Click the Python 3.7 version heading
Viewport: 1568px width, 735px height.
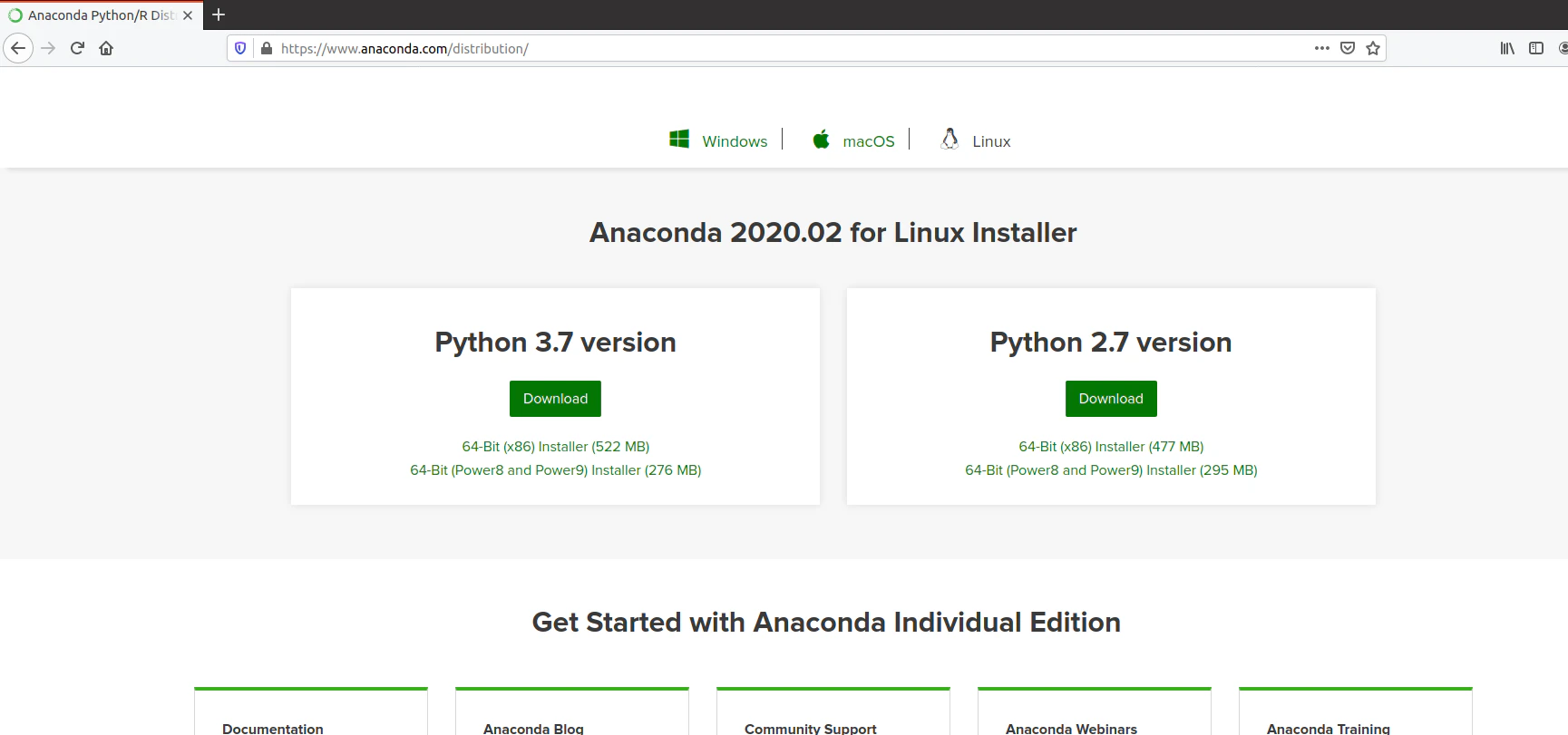pyautogui.click(x=556, y=343)
